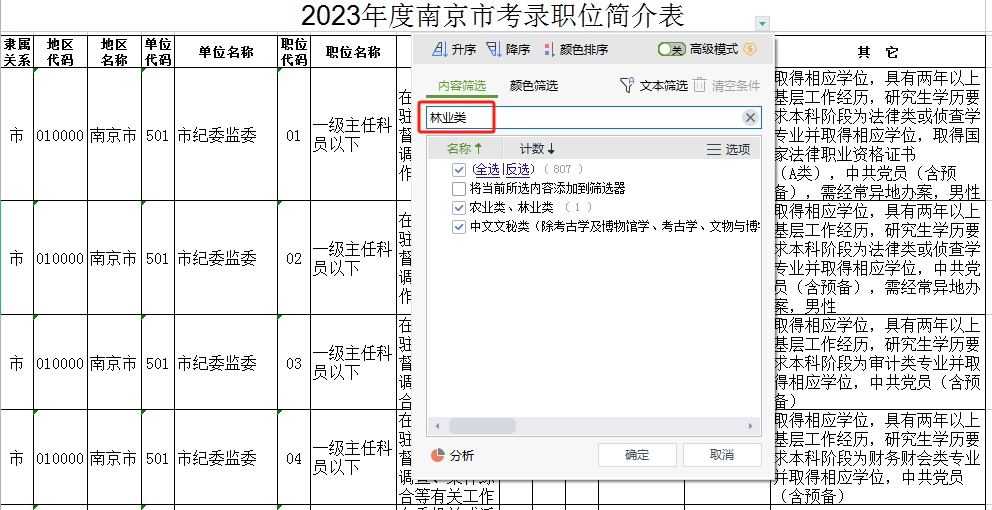
Task: Click the green filter dropdown arrow on header
Action: pos(763,22)
